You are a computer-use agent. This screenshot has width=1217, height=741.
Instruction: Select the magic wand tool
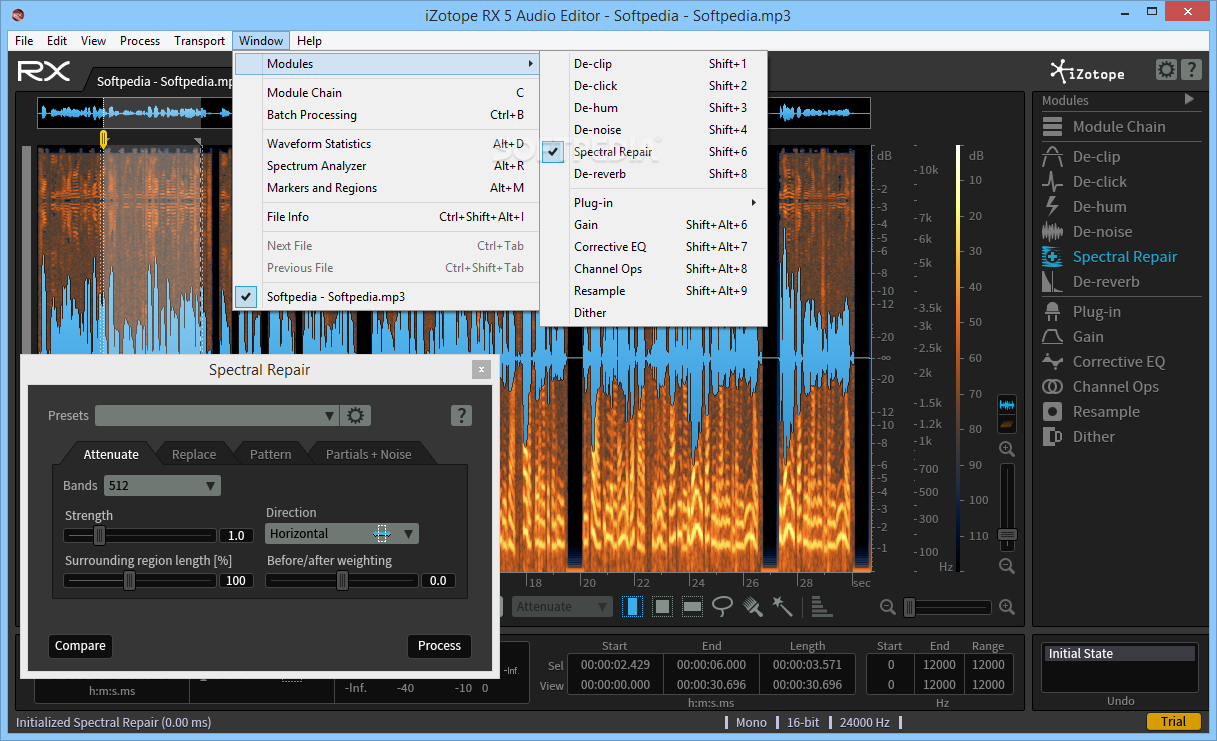[783, 606]
